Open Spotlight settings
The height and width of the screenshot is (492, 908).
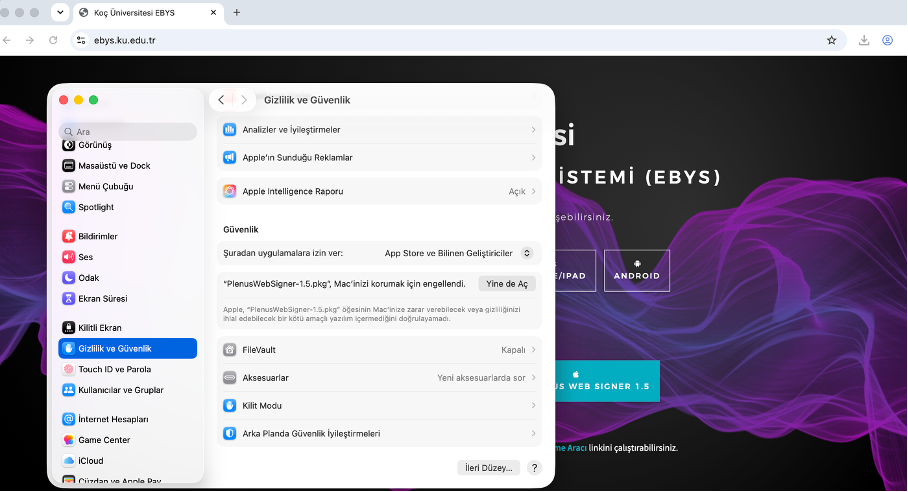pos(127,207)
